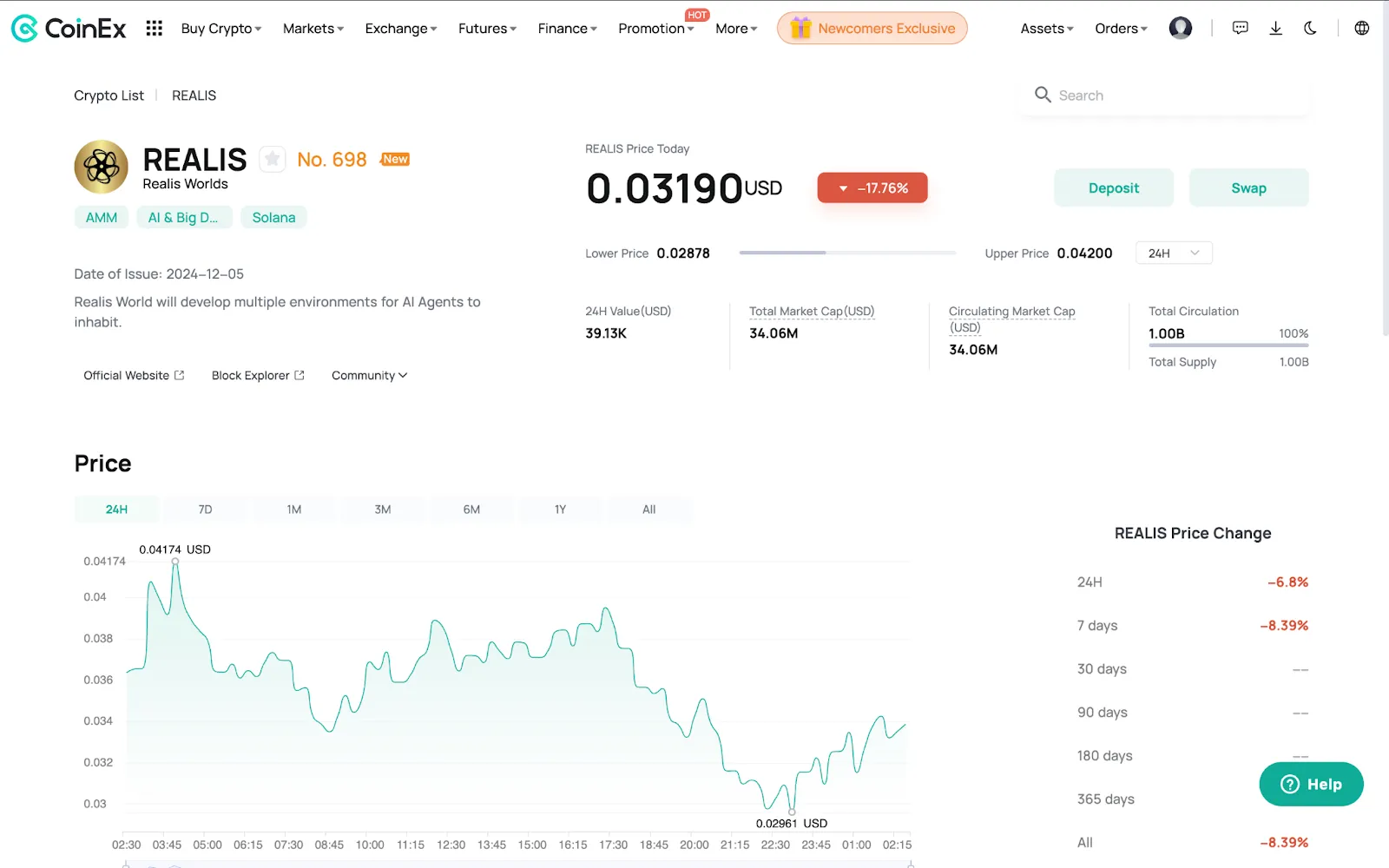The width and height of the screenshot is (1389, 868).
Task: Click the Circulating Market Cap label
Action: pos(1011,319)
